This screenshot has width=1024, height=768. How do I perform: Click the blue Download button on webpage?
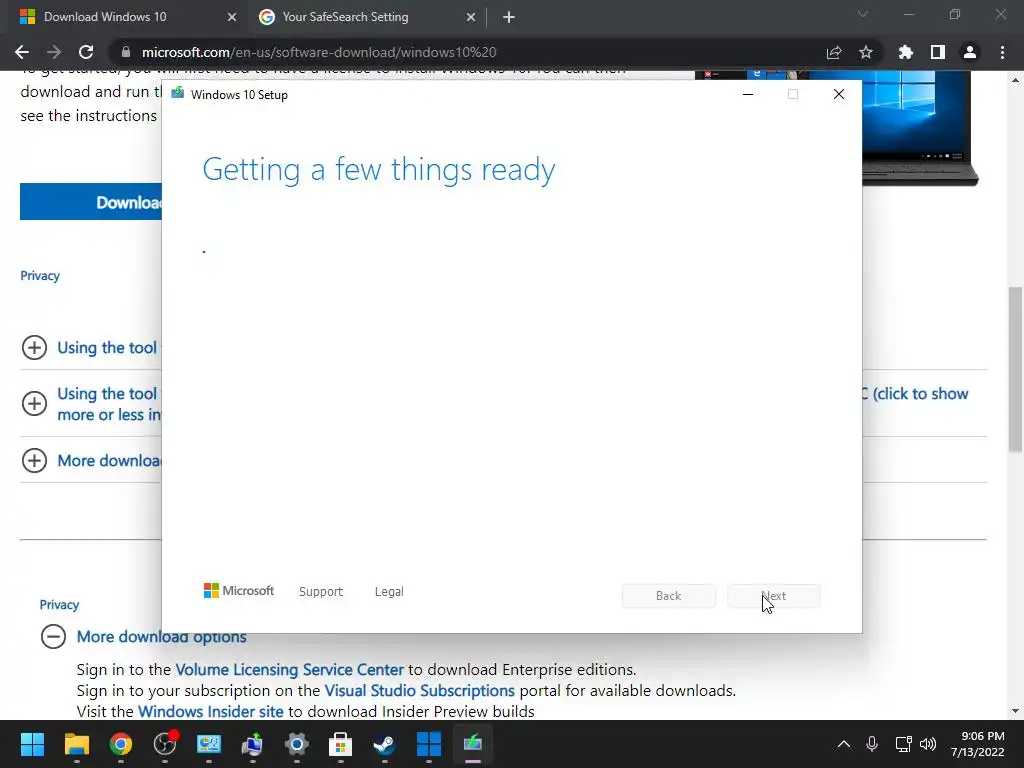[x=91, y=202]
